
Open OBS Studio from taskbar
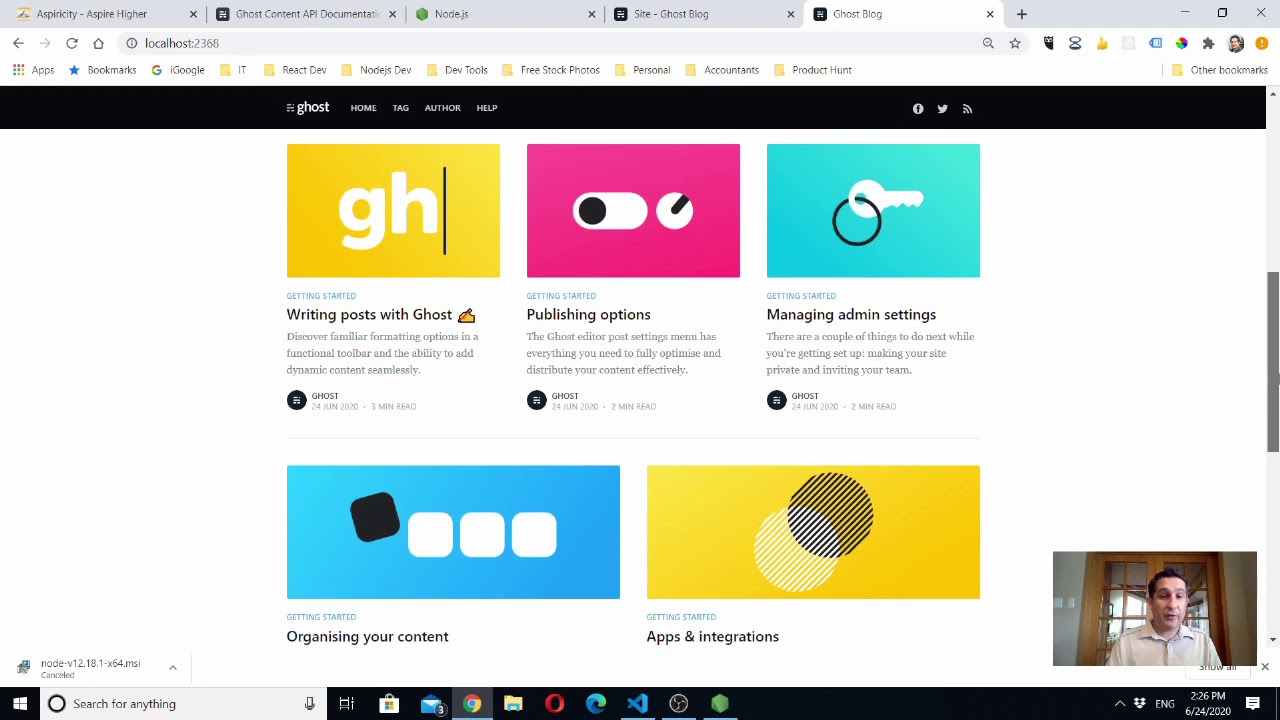678,704
